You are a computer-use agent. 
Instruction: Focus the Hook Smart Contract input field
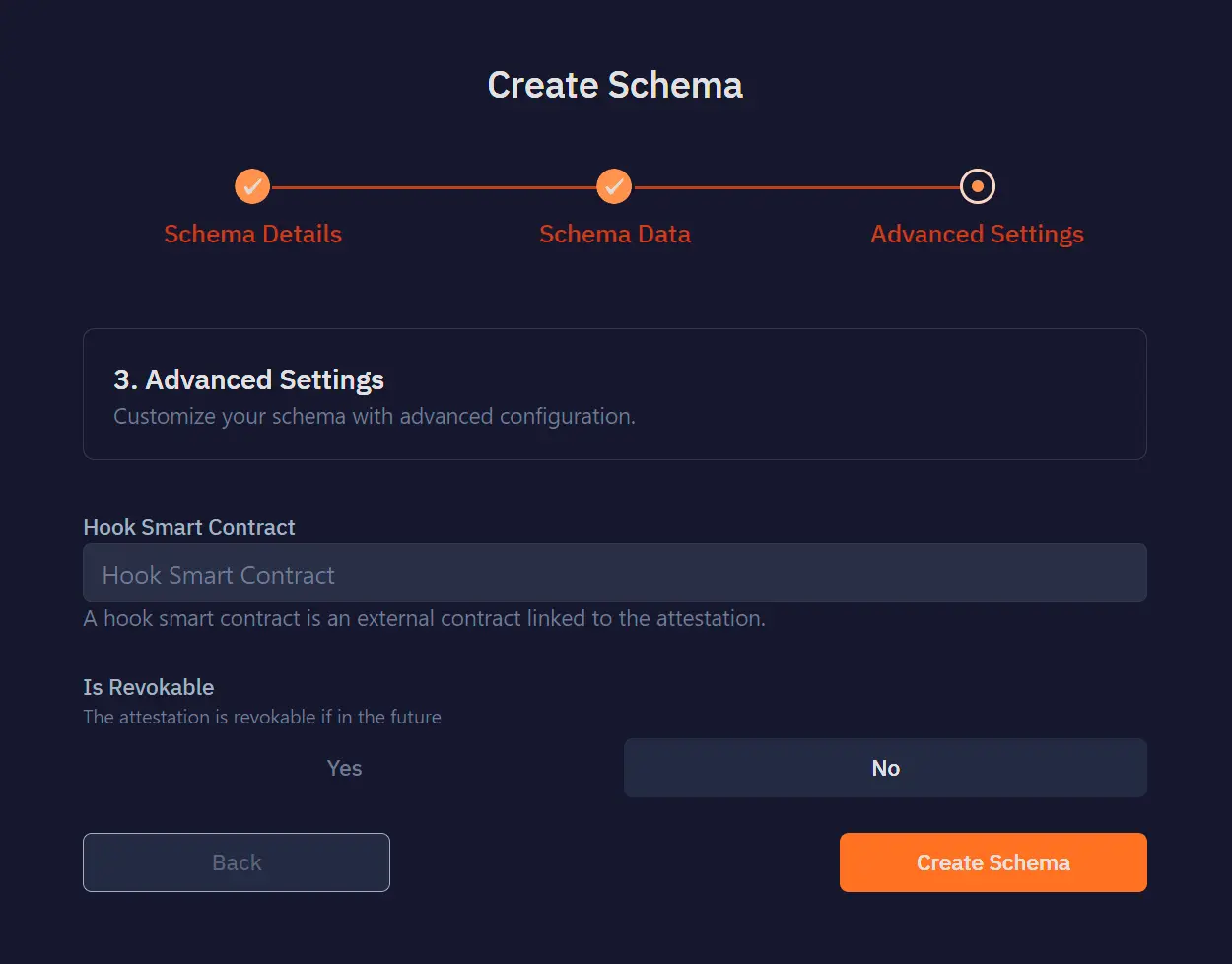[614, 574]
